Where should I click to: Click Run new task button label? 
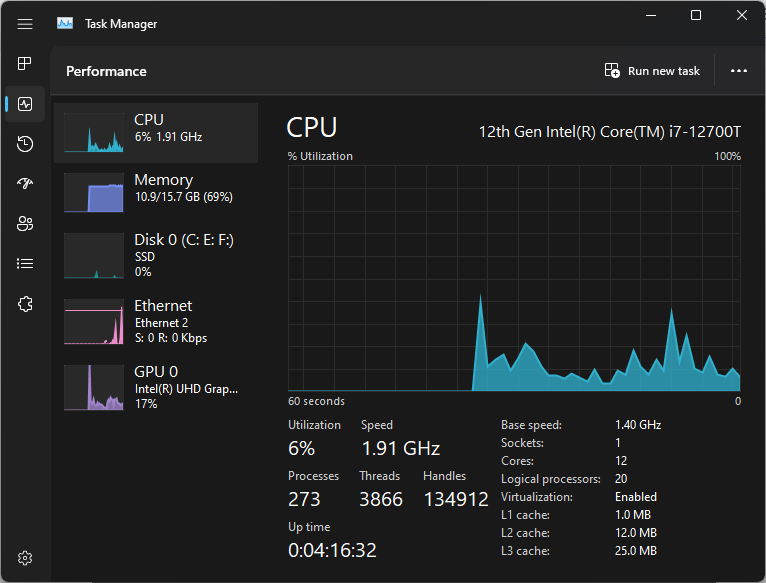[x=663, y=71]
